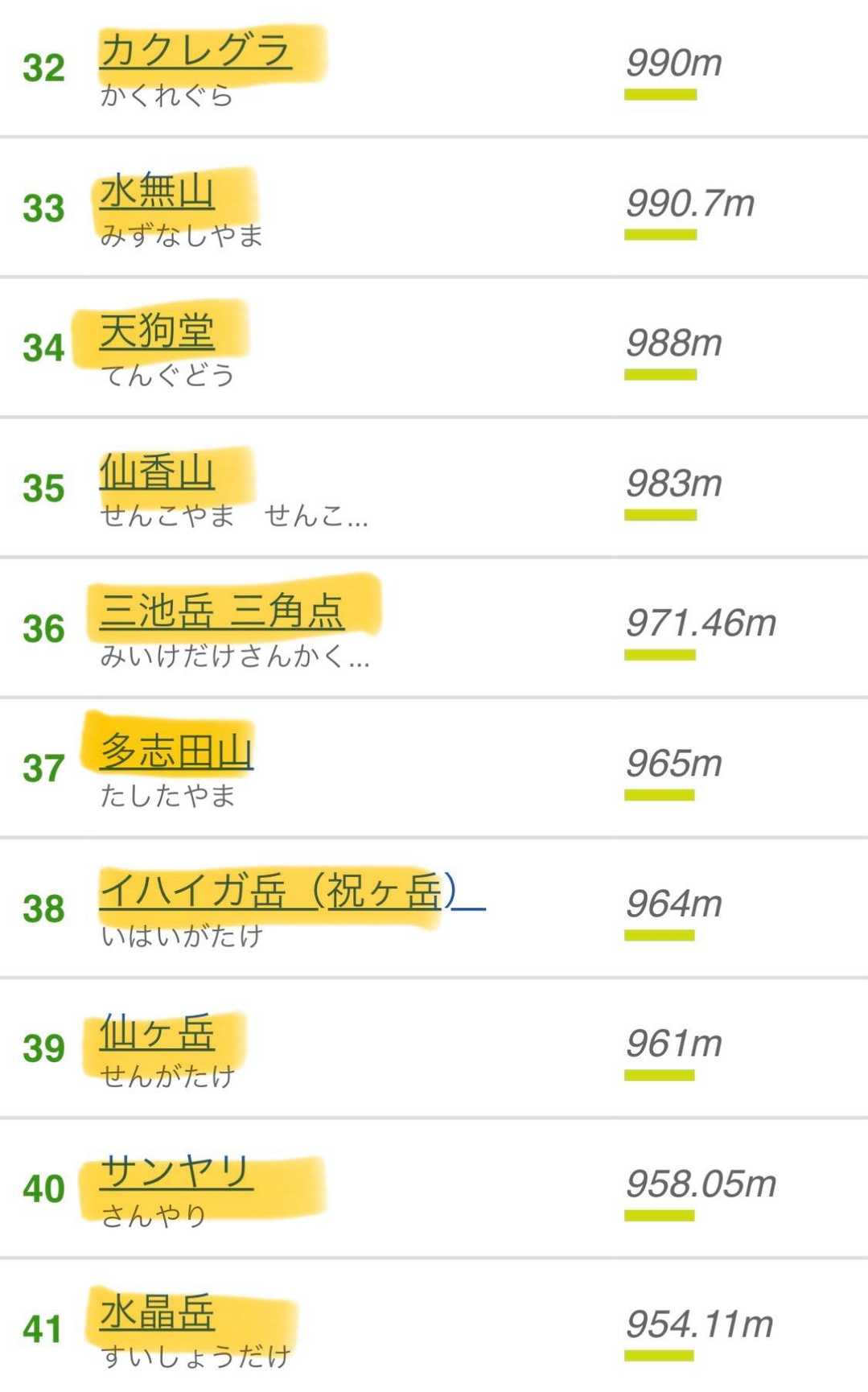
Task: Open the 仙香山 link
Action: (157, 472)
